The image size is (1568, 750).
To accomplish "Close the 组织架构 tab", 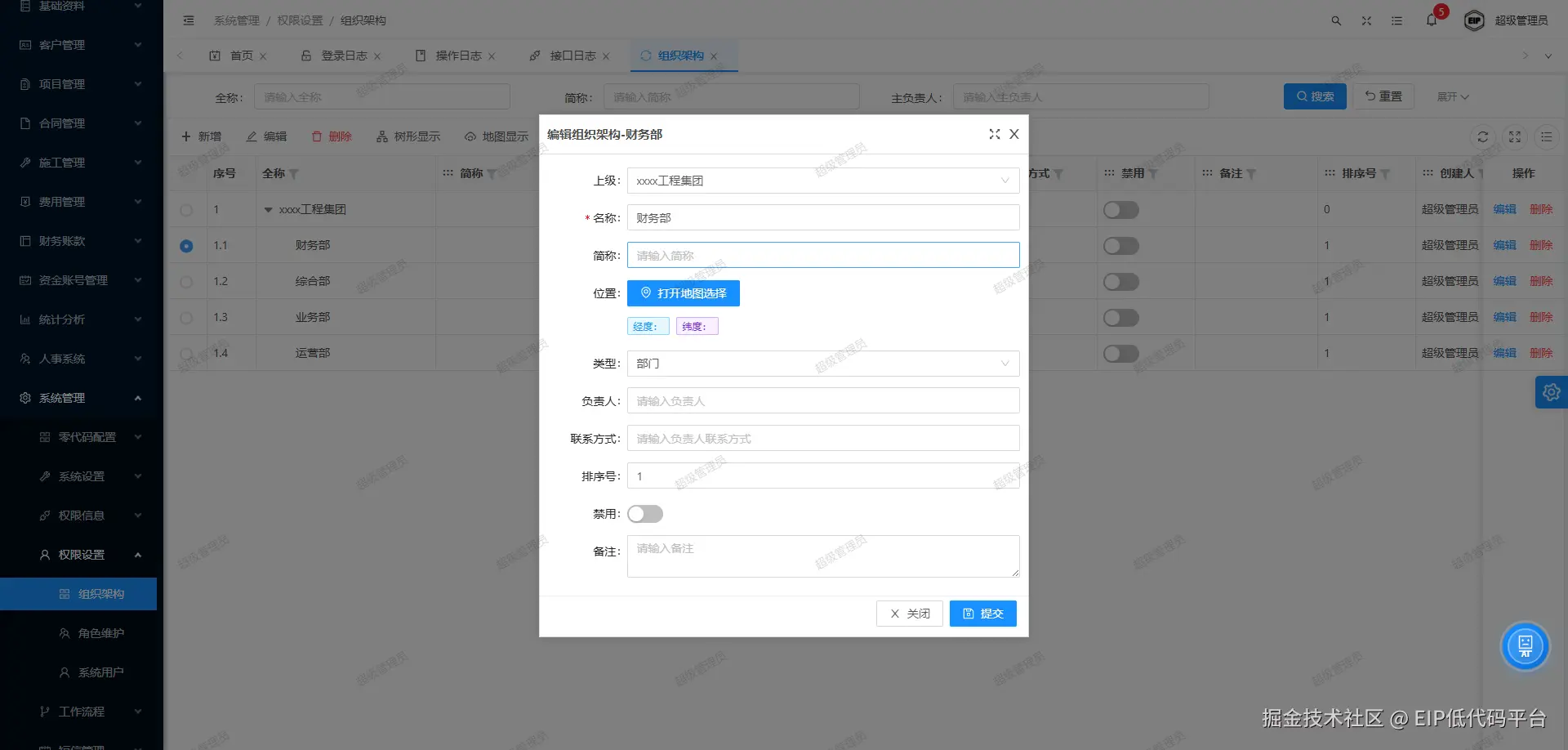I will click(714, 56).
